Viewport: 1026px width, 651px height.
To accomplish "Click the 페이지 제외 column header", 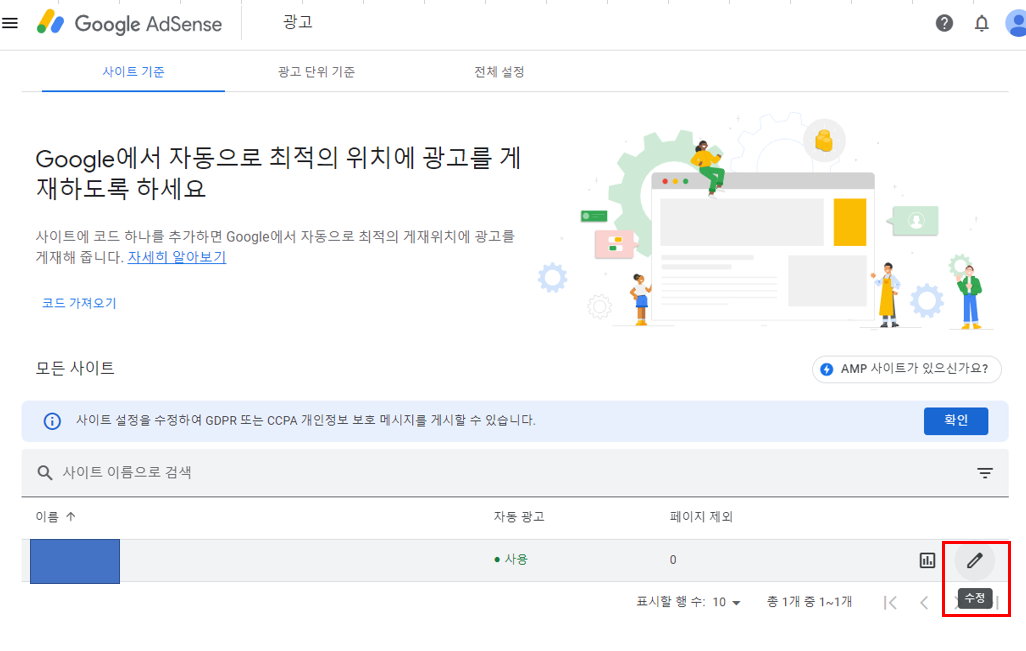I will click(701, 517).
